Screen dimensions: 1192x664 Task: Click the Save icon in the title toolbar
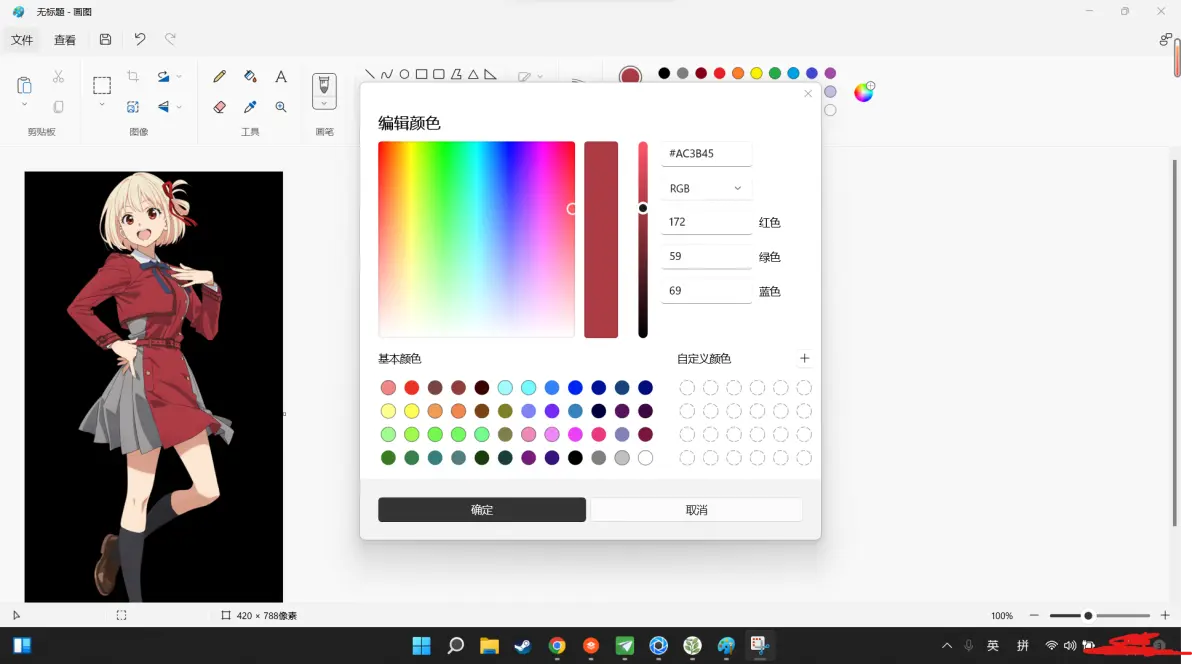pos(106,40)
